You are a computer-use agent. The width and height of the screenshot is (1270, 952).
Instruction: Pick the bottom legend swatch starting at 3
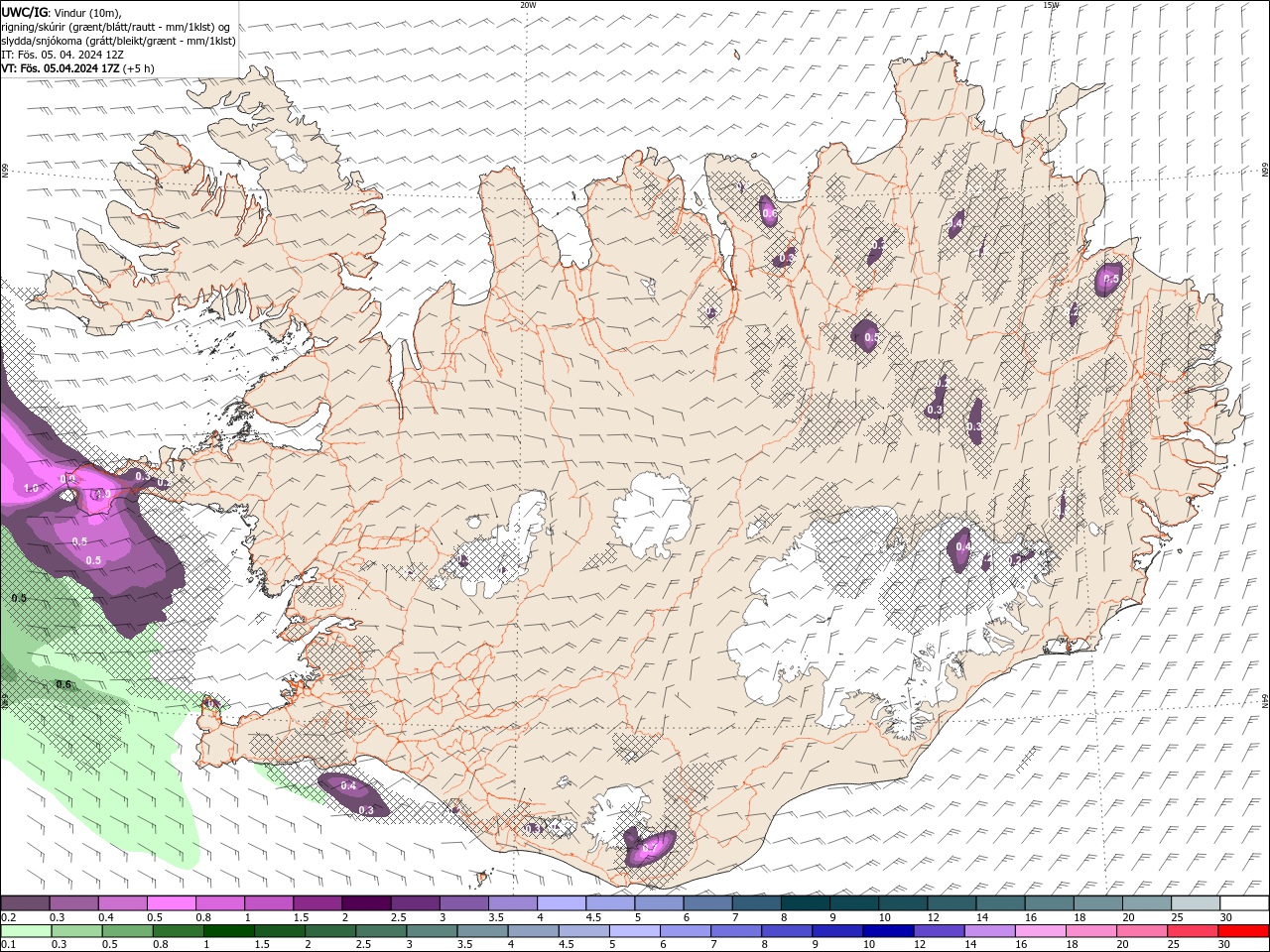click(432, 931)
